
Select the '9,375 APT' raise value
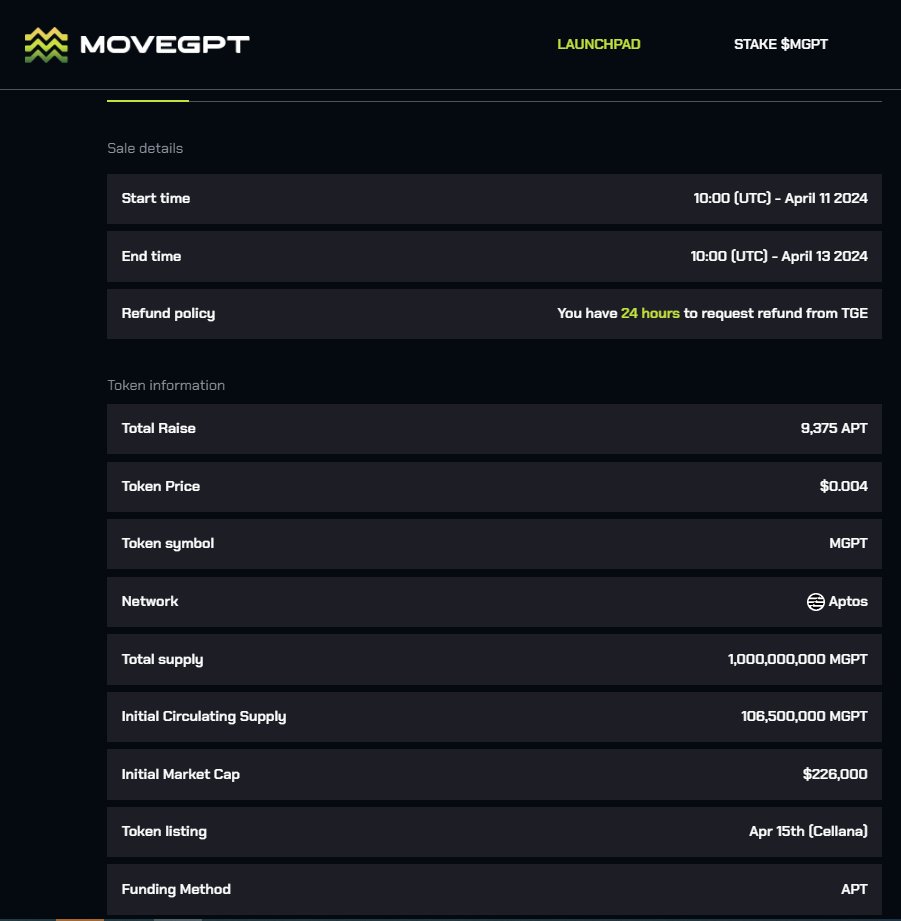tap(834, 428)
